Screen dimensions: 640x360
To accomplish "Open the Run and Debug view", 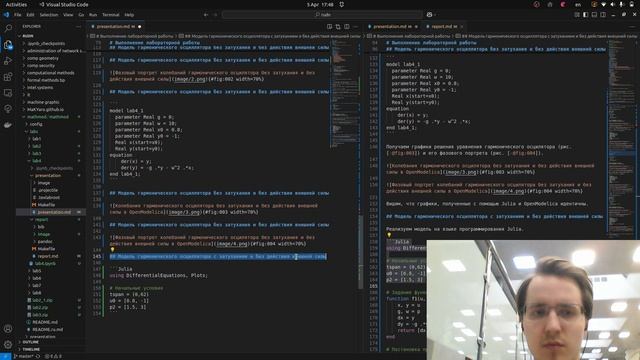I will [x=8, y=61].
